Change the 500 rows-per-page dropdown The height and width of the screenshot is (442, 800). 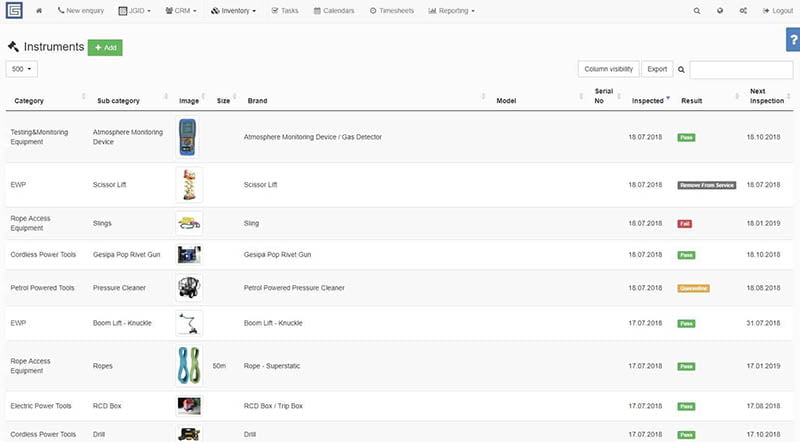[22, 69]
